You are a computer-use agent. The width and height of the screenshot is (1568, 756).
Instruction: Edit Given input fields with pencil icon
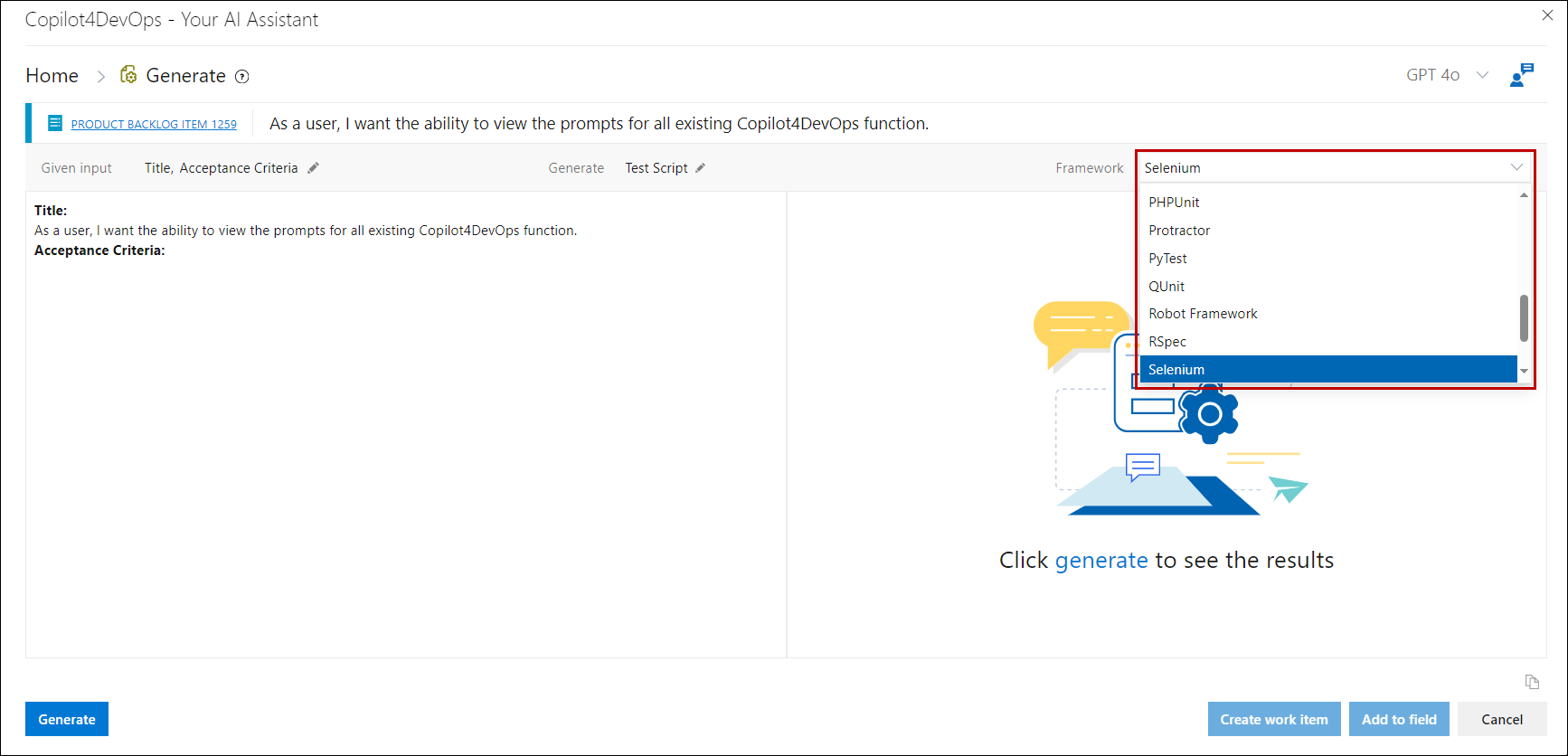point(313,168)
